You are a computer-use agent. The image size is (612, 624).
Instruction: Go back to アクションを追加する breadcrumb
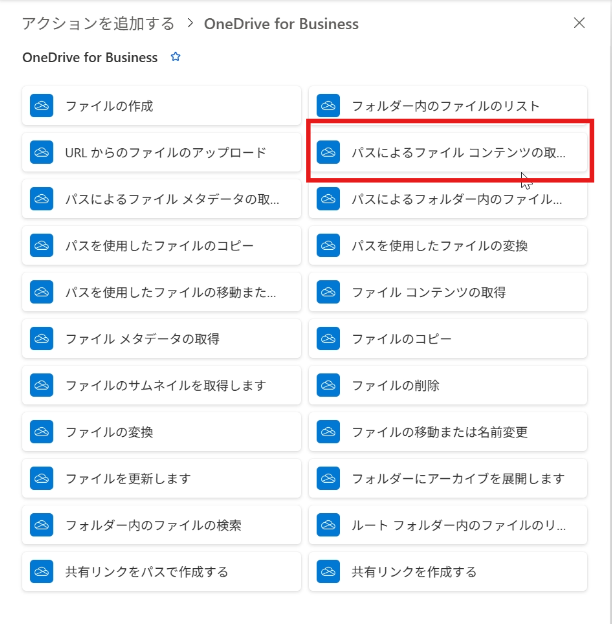[97, 23]
